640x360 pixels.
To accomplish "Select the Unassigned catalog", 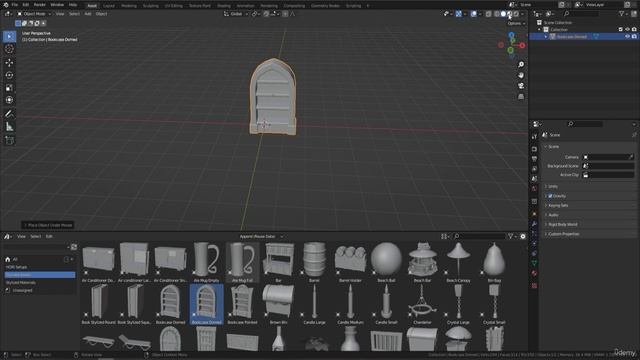I will (22, 290).
